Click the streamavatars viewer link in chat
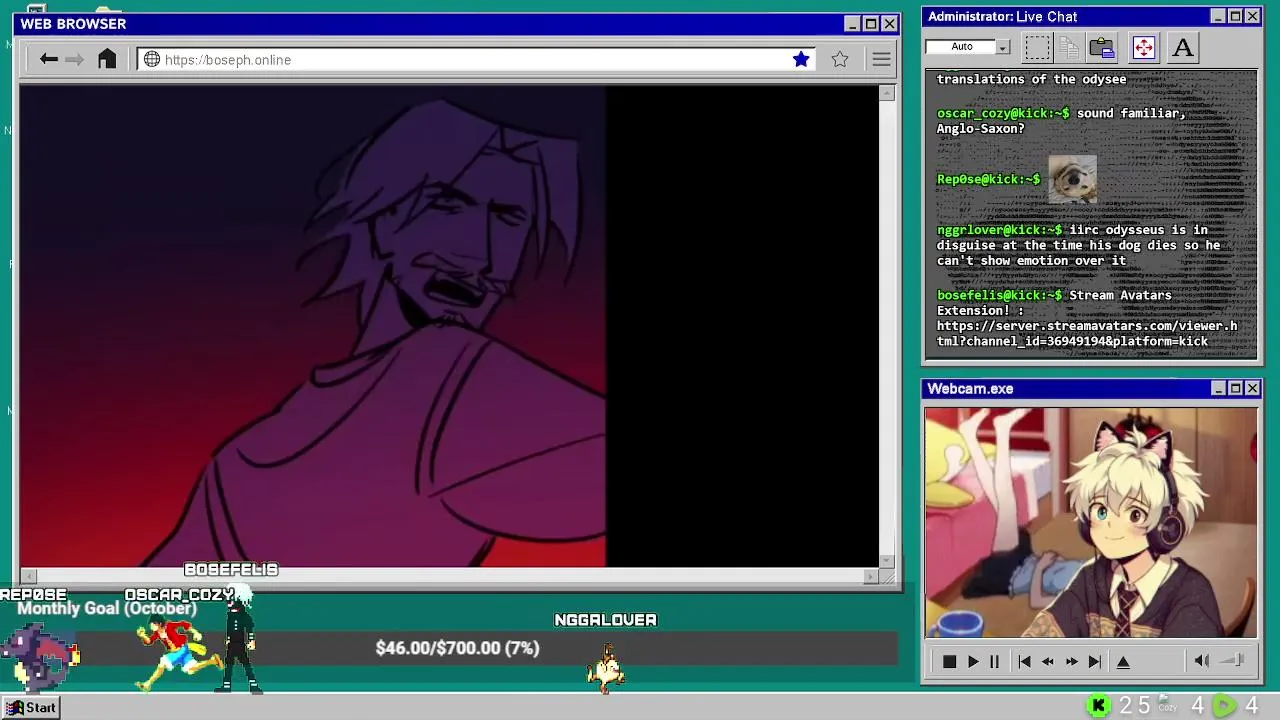 pos(1087,333)
